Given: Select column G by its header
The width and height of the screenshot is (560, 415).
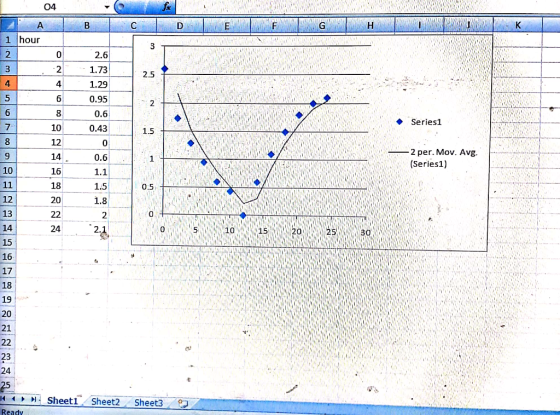Looking at the screenshot, I should point(322,26).
